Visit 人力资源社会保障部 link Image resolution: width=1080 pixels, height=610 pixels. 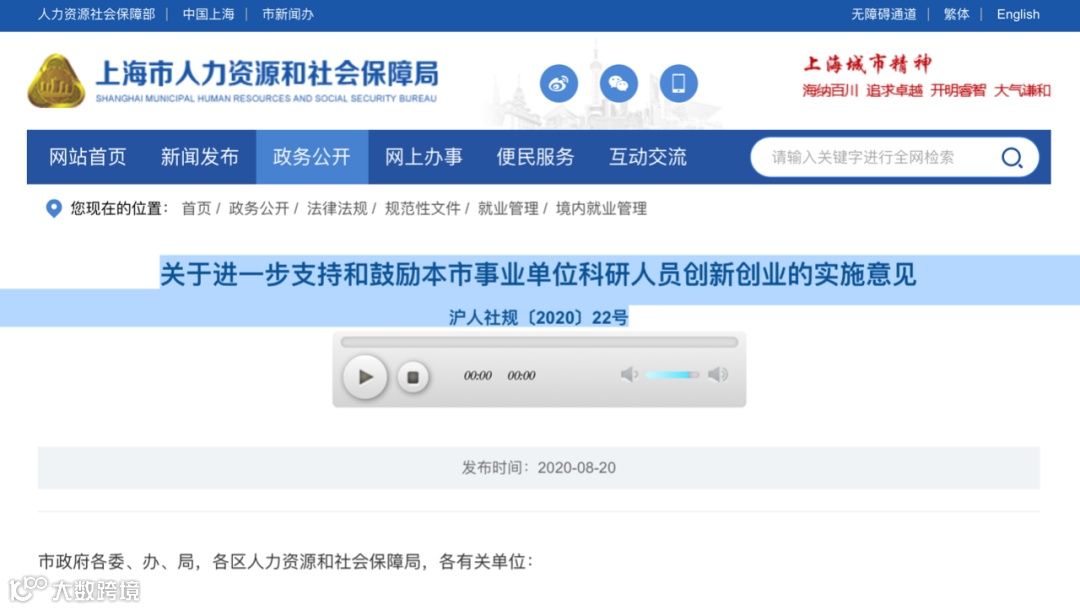pyautogui.click(x=96, y=14)
